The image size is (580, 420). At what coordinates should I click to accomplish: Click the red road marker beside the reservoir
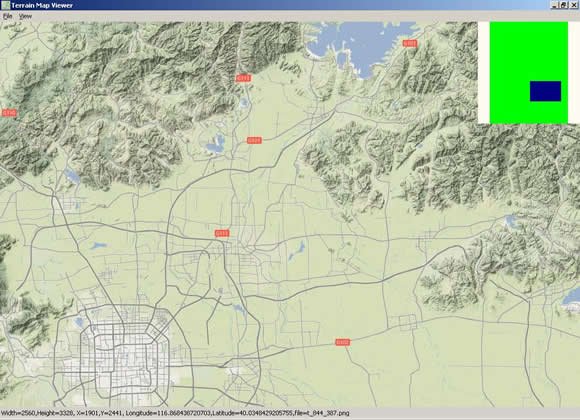tap(409, 43)
